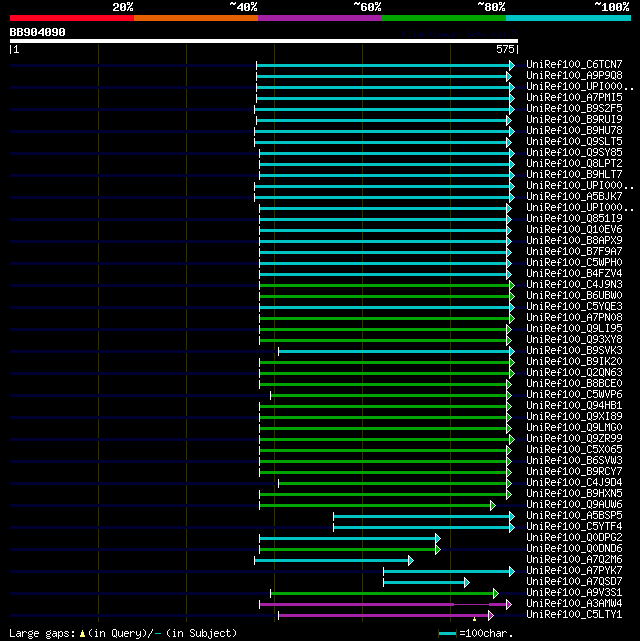Image resolution: width=640 pixels, height=641 pixels.
Task: Open the UniRef100_A7PYK7 label
Action: tap(574, 571)
